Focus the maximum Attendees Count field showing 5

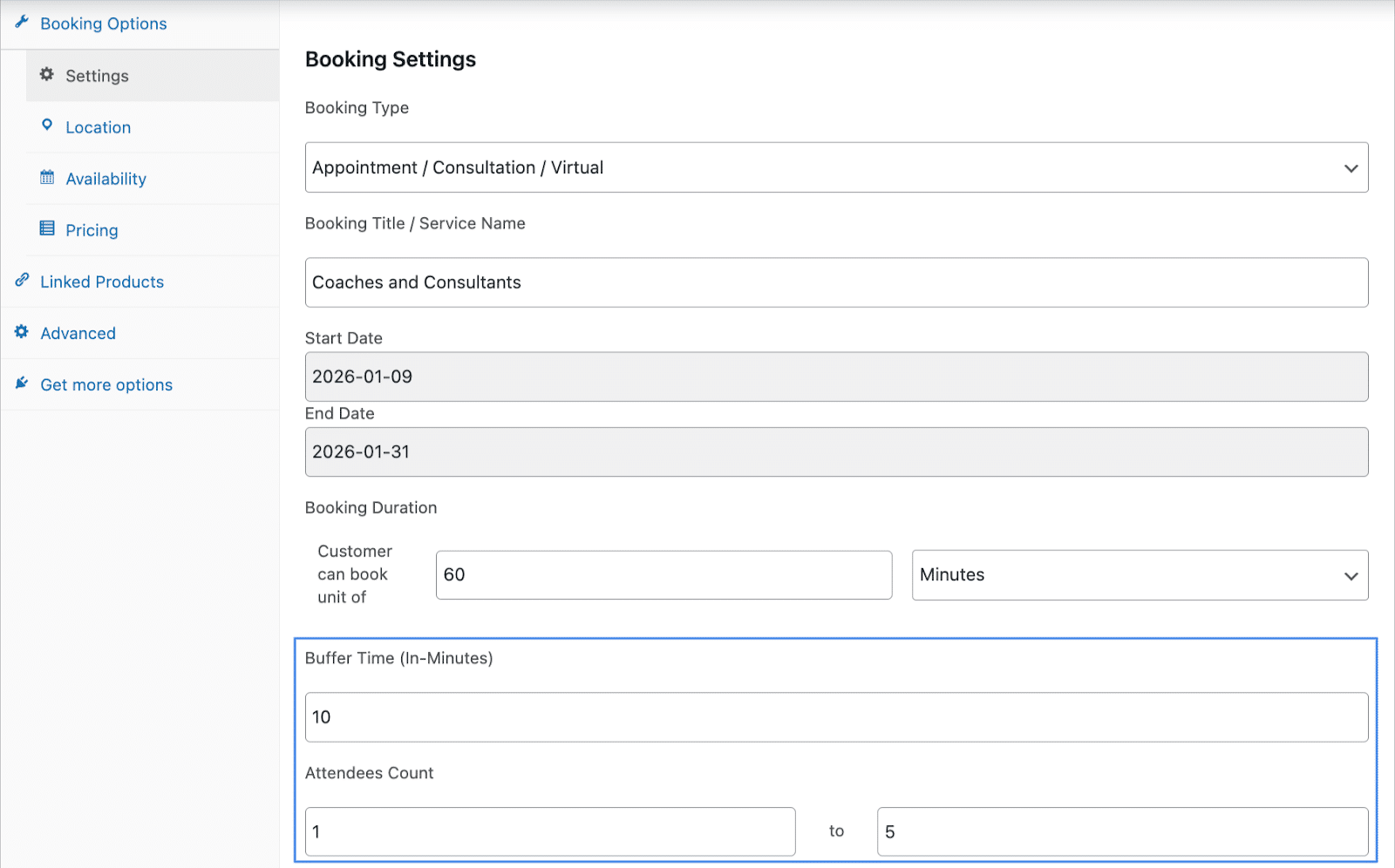coord(1123,831)
